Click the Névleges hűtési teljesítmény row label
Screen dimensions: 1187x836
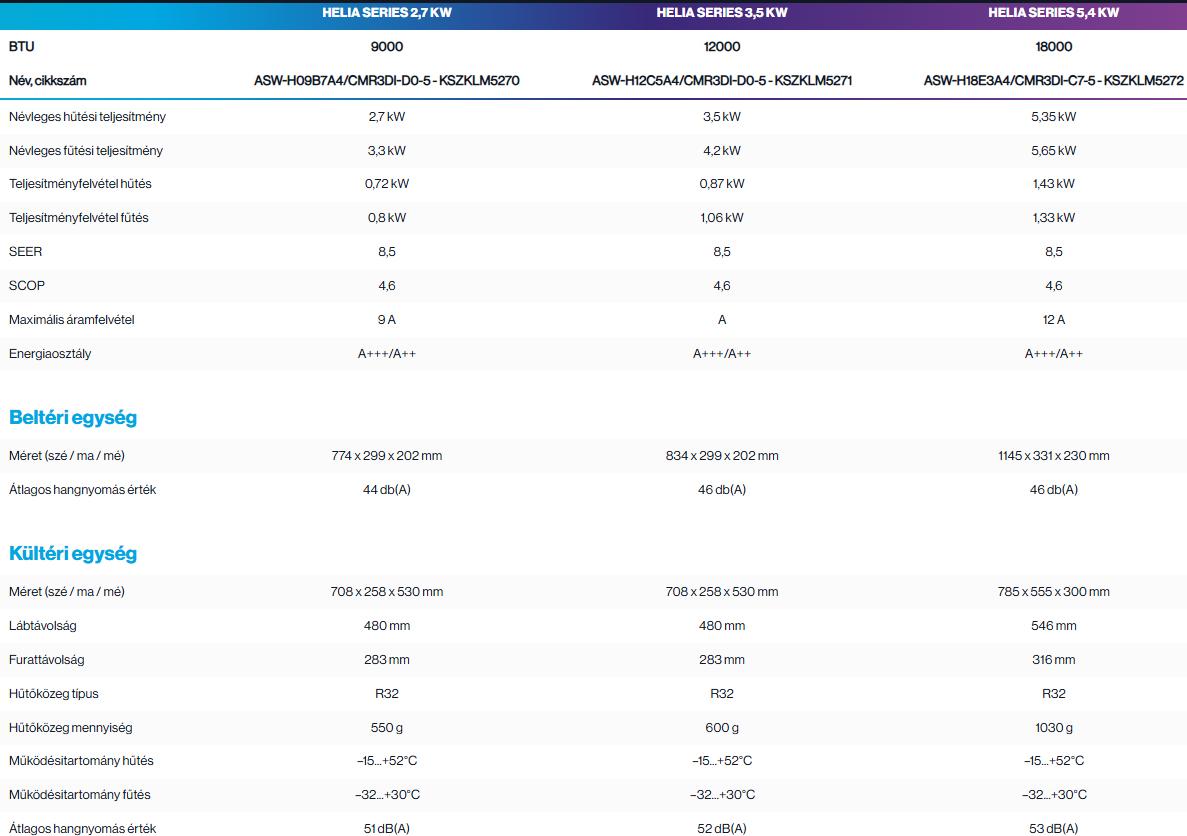coord(87,117)
